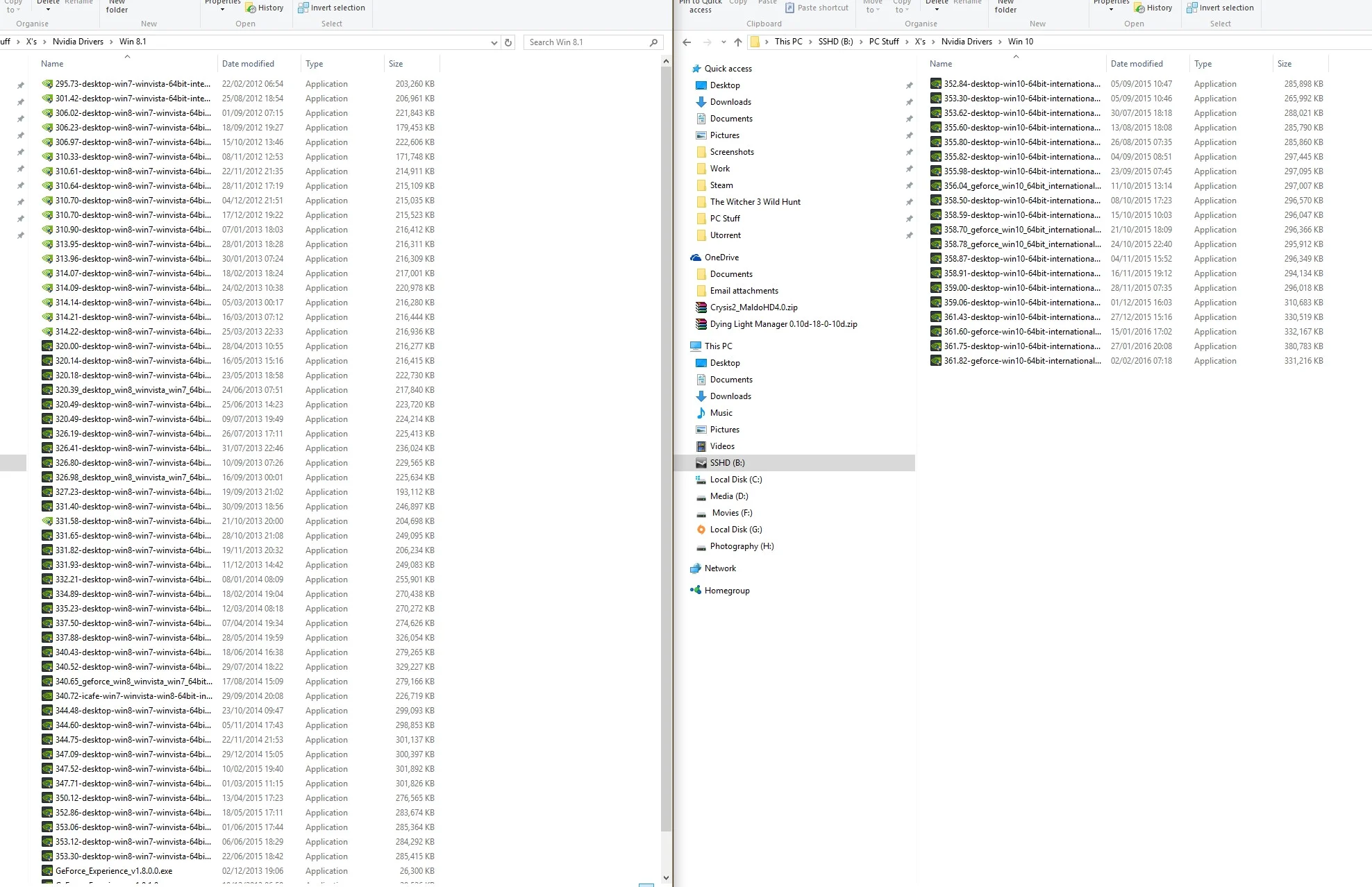
Task: Click the pin icon beside Work folder
Action: [909, 169]
